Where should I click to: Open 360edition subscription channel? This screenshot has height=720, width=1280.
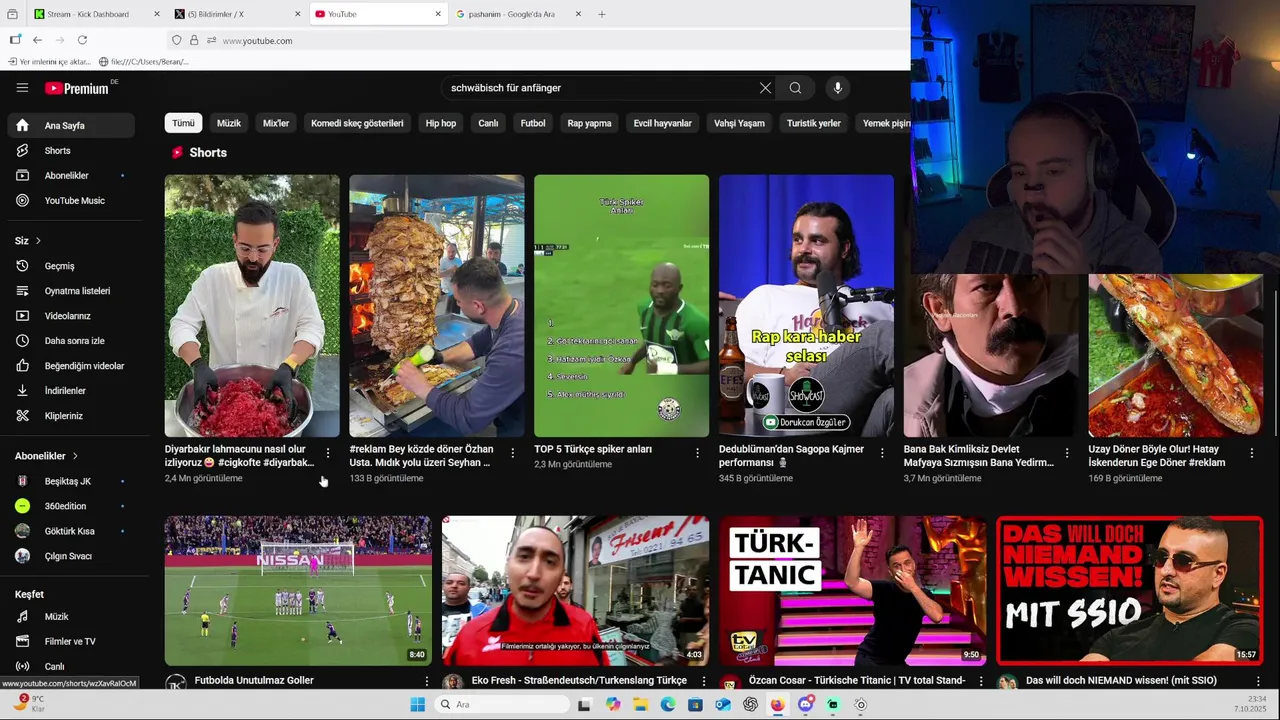pyautogui.click(x=70, y=507)
